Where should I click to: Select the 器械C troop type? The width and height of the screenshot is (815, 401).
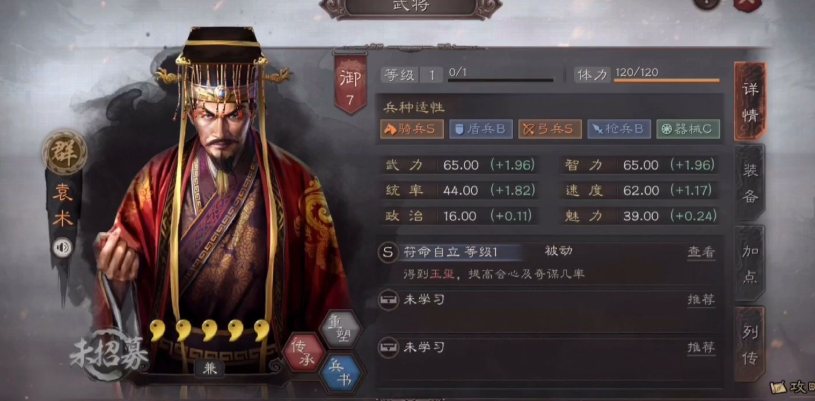pyautogui.click(x=688, y=129)
